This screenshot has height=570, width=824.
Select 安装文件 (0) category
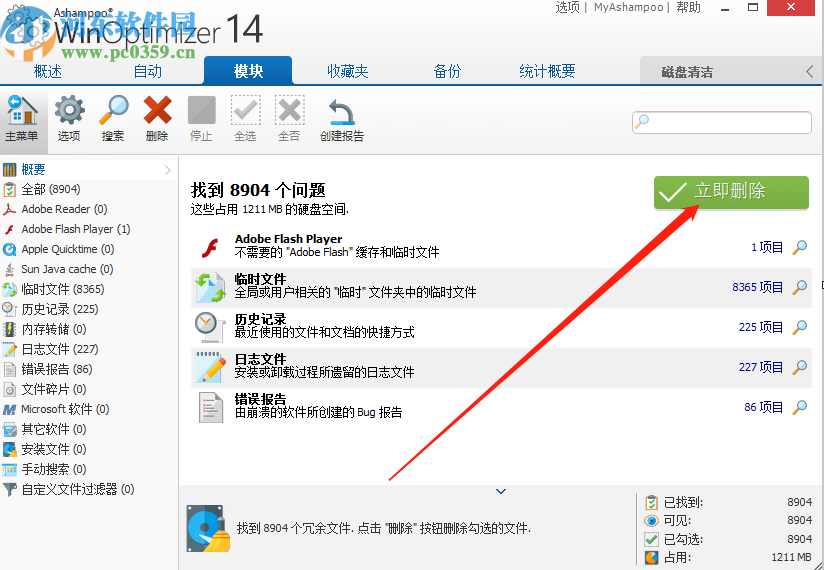click(87, 449)
